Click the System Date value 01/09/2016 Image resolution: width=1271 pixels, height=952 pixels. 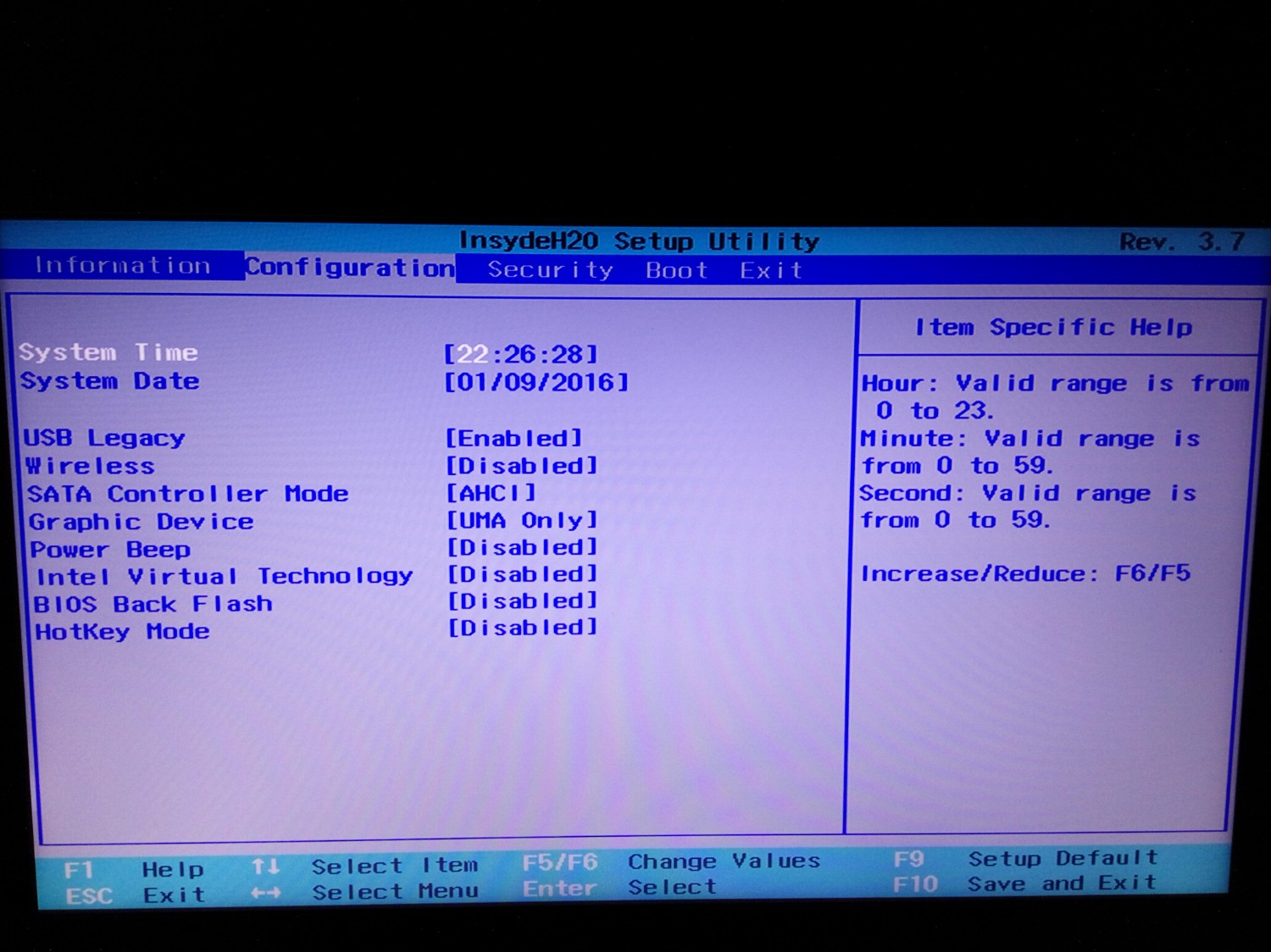click(536, 382)
